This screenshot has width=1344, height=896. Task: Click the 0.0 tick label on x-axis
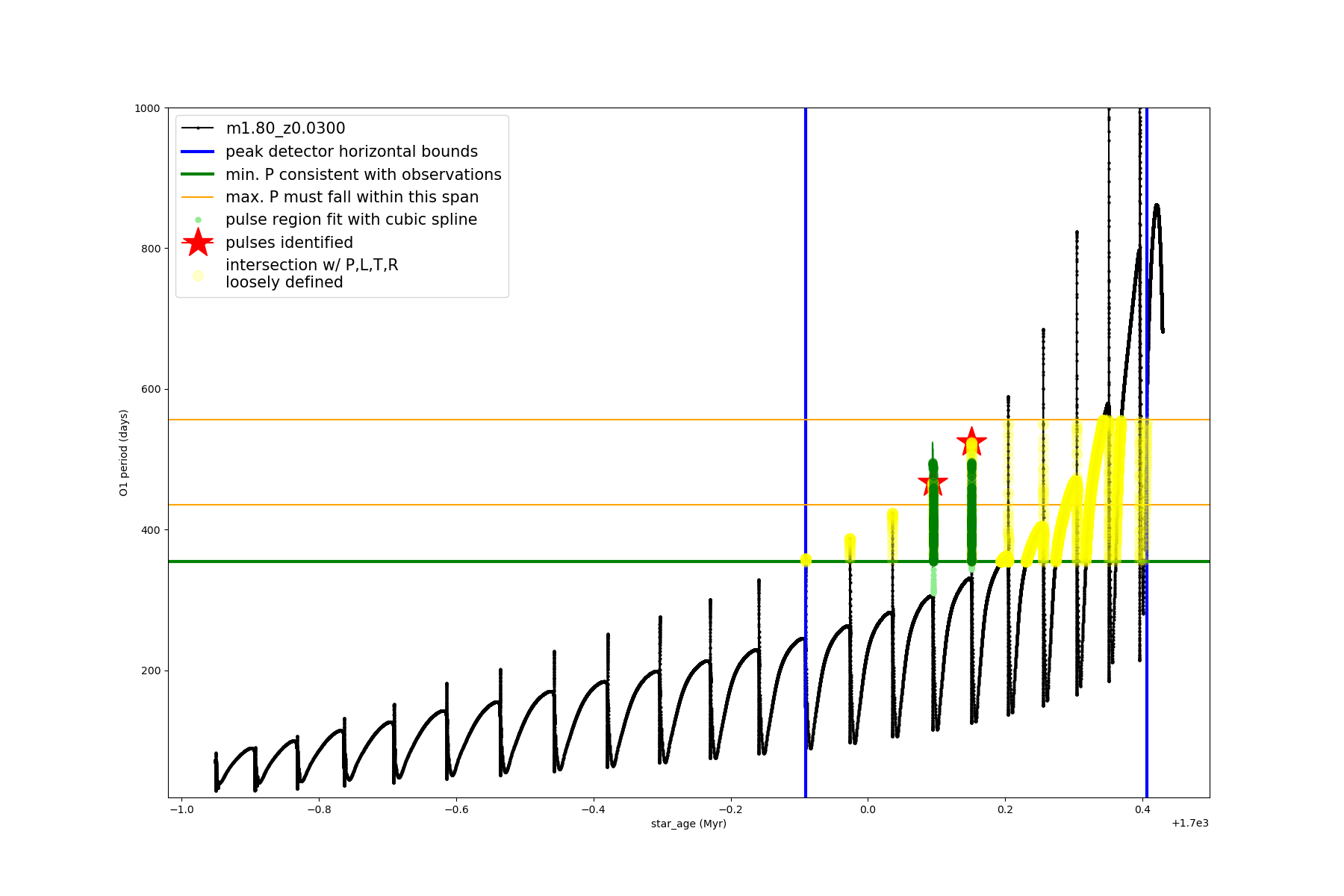(868, 809)
